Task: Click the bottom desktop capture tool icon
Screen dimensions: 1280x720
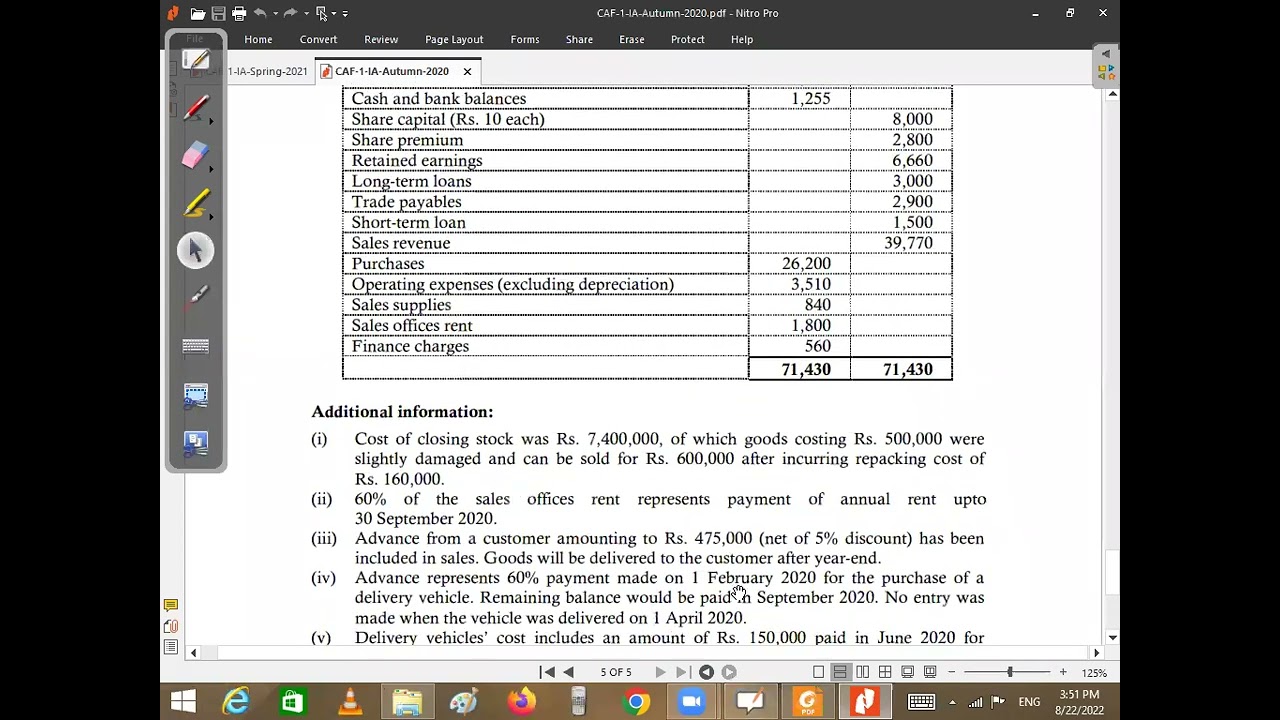Action: click(x=196, y=443)
